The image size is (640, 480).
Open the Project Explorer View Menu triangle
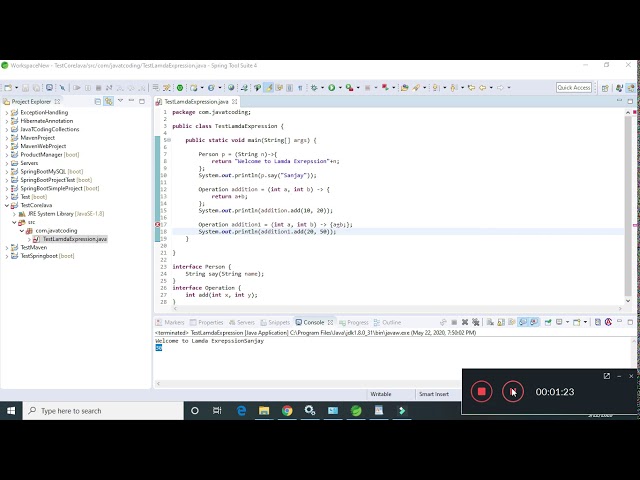pyautogui.click(x=120, y=101)
